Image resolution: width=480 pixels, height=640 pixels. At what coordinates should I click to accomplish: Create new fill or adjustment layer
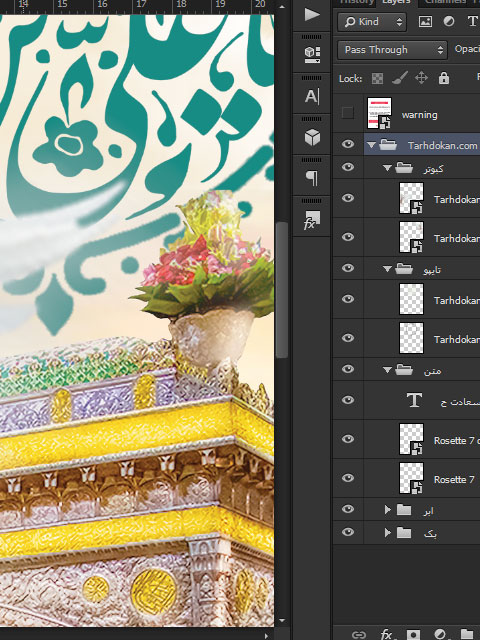point(440,635)
